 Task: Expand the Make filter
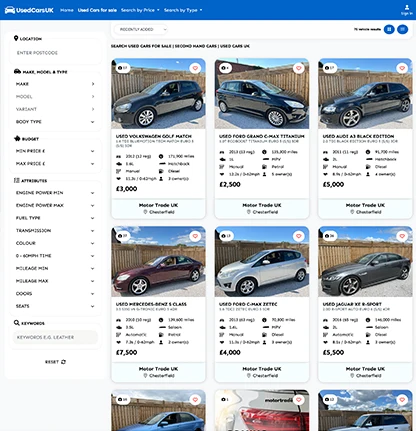tap(55, 84)
